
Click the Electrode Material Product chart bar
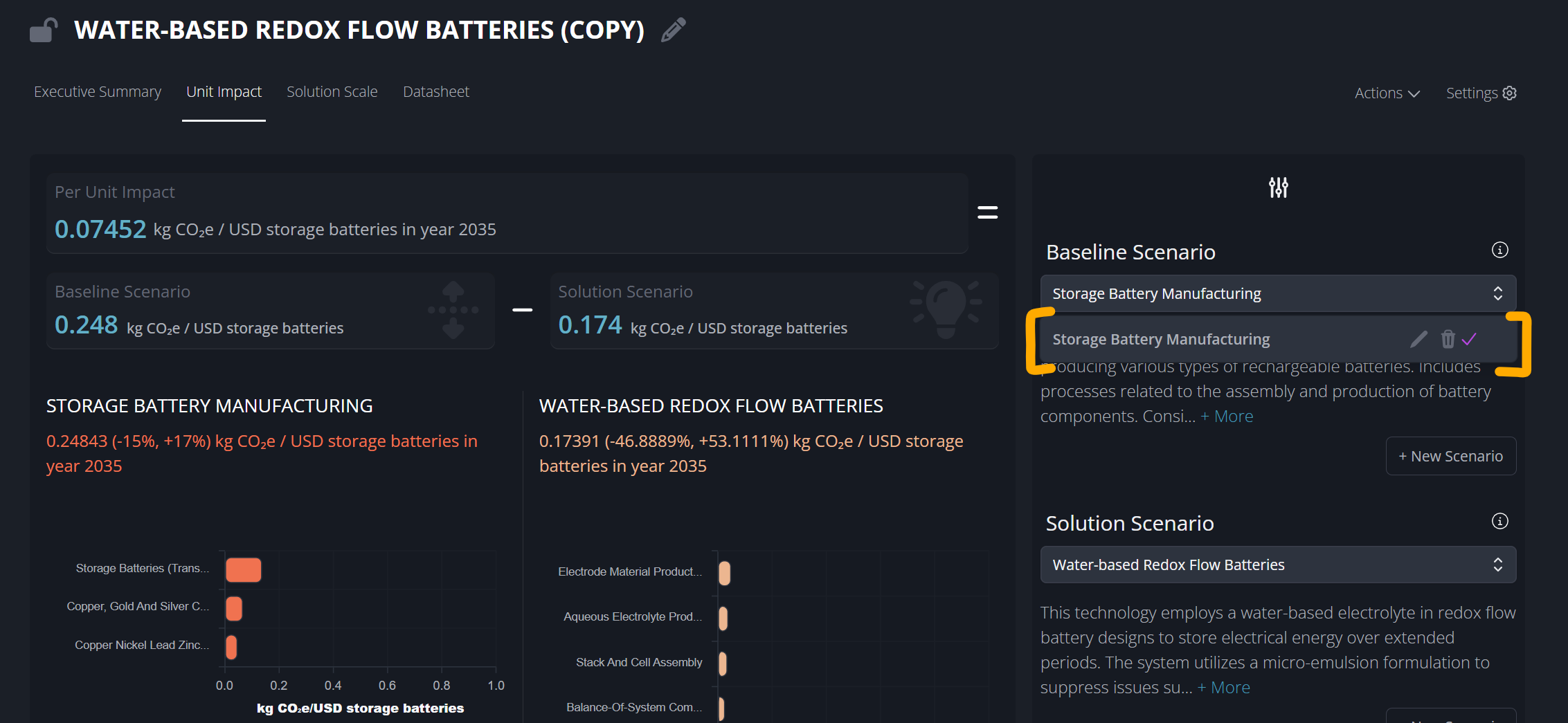724,574
